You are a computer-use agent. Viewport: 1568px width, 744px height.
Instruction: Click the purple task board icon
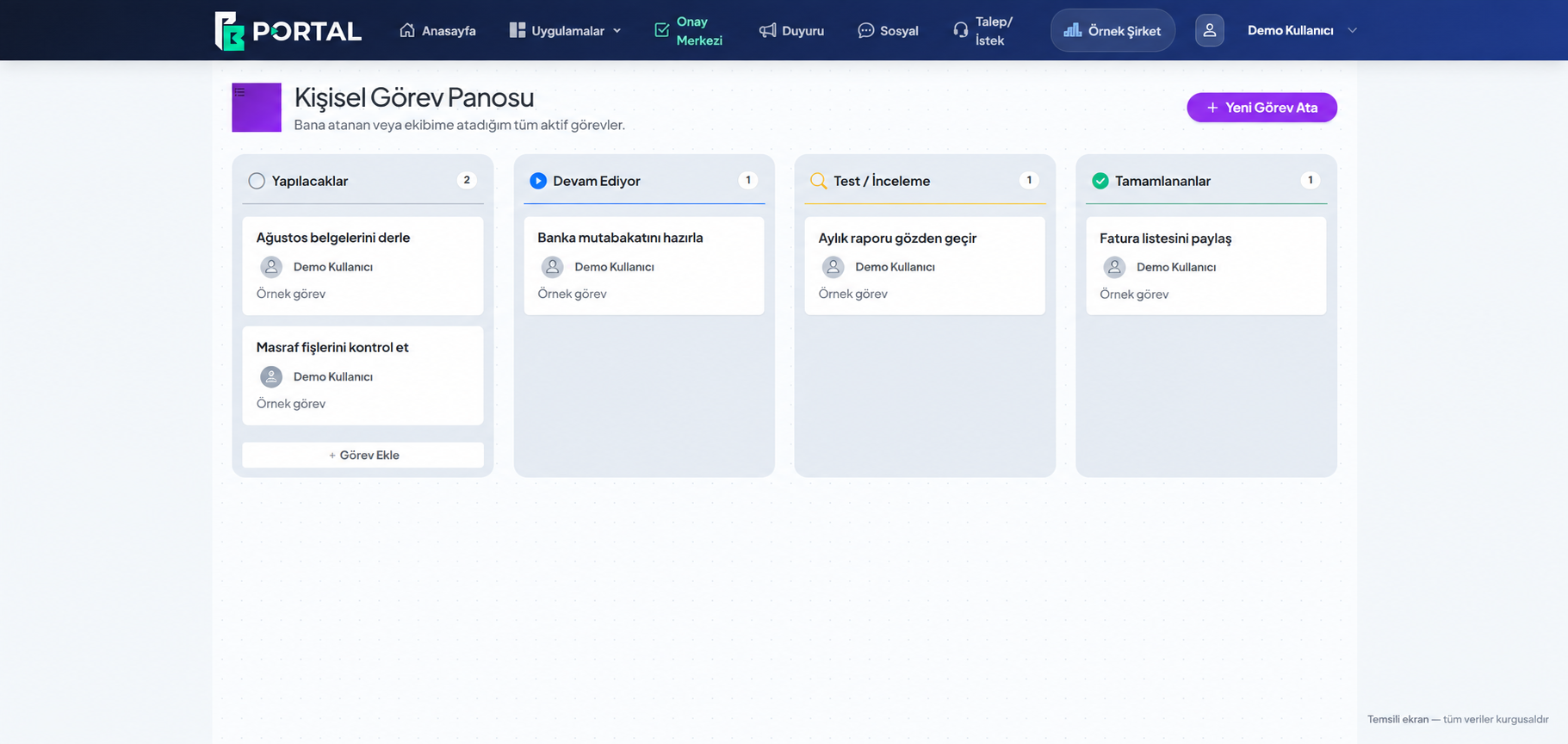pyautogui.click(x=257, y=108)
